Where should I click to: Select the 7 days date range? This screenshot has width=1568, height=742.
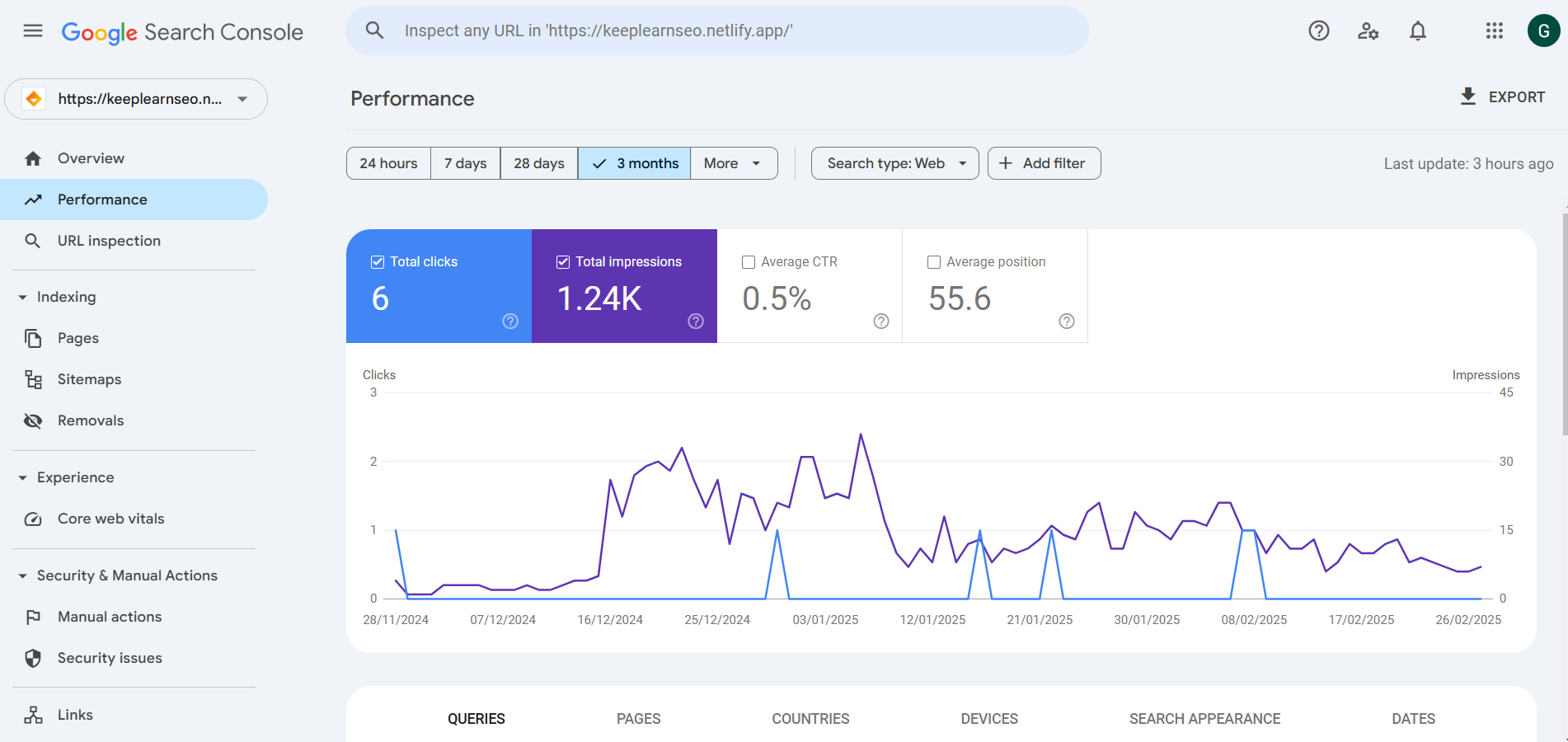point(465,163)
